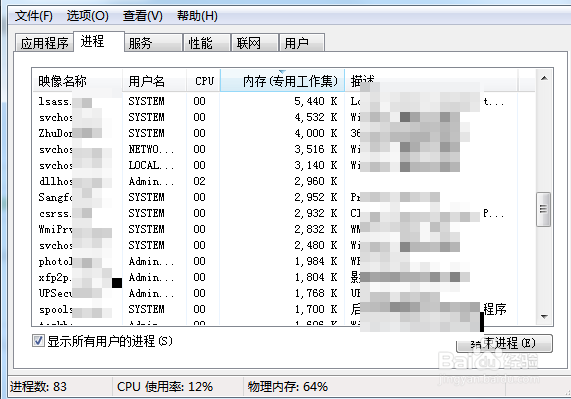Click memory value 3,140 K
The width and height of the screenshot is (571, 399).
click(316, 165)
